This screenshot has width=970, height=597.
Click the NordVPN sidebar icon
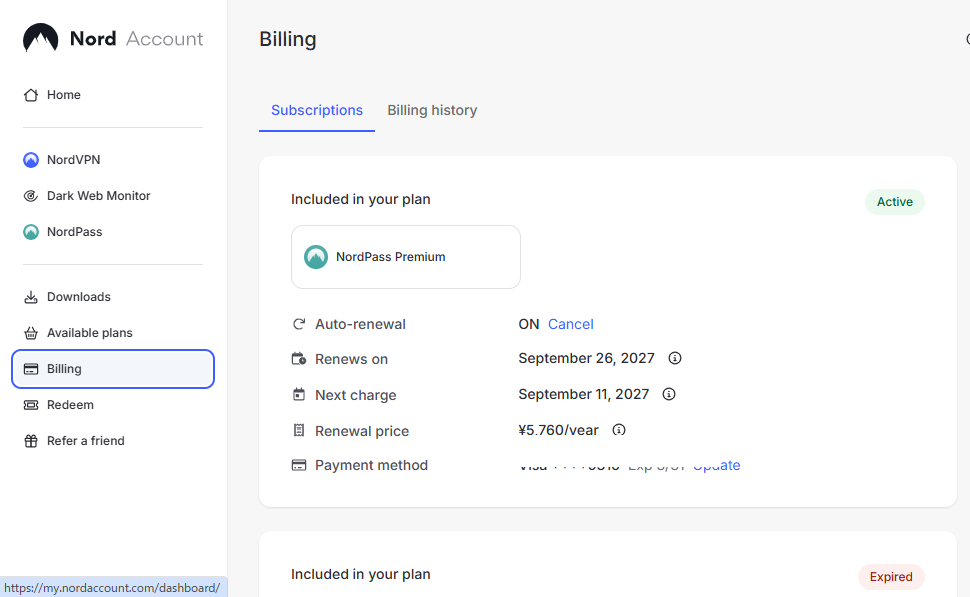[31, 160]
